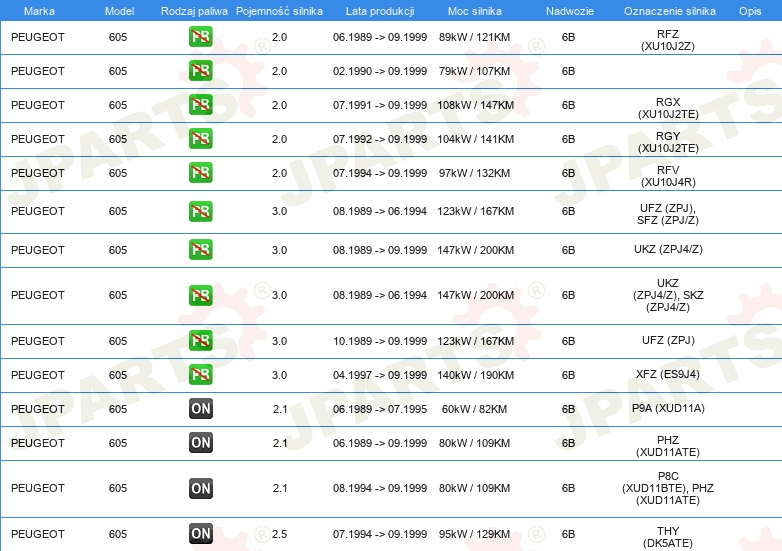Click engine power 140kW / 190KM

475,375
